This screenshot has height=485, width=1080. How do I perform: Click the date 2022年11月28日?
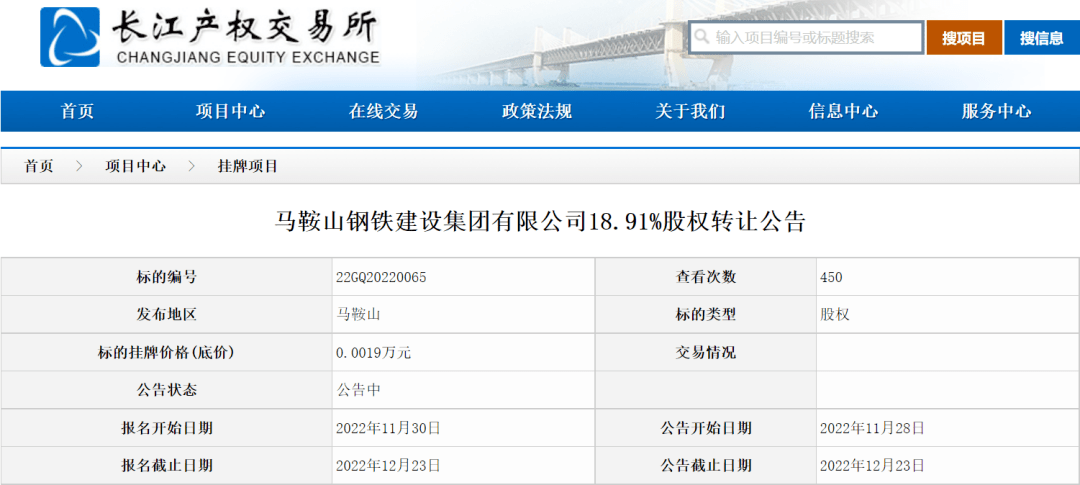tap(872, 428)
